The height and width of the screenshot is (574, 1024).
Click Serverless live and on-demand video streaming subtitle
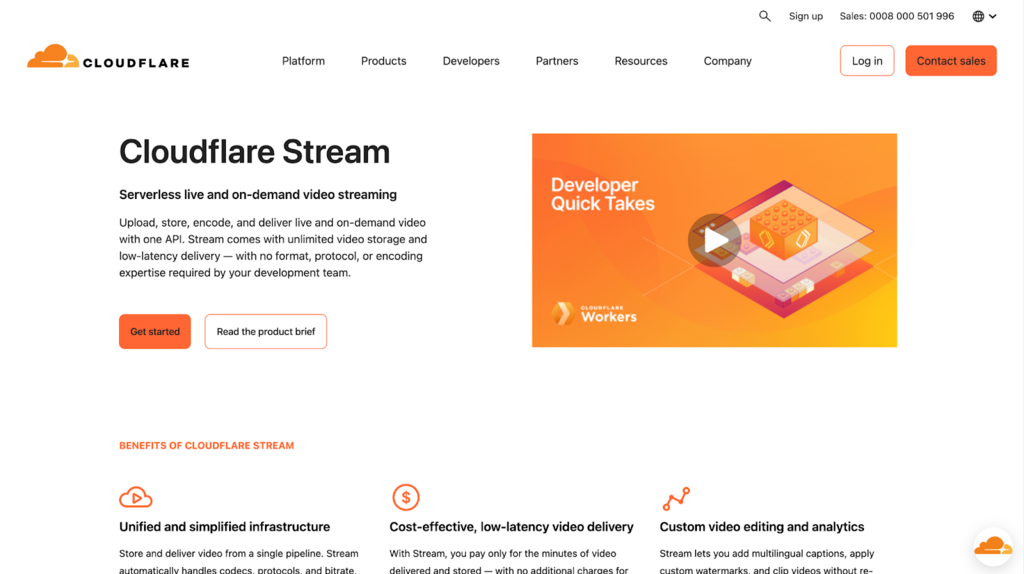258,195
